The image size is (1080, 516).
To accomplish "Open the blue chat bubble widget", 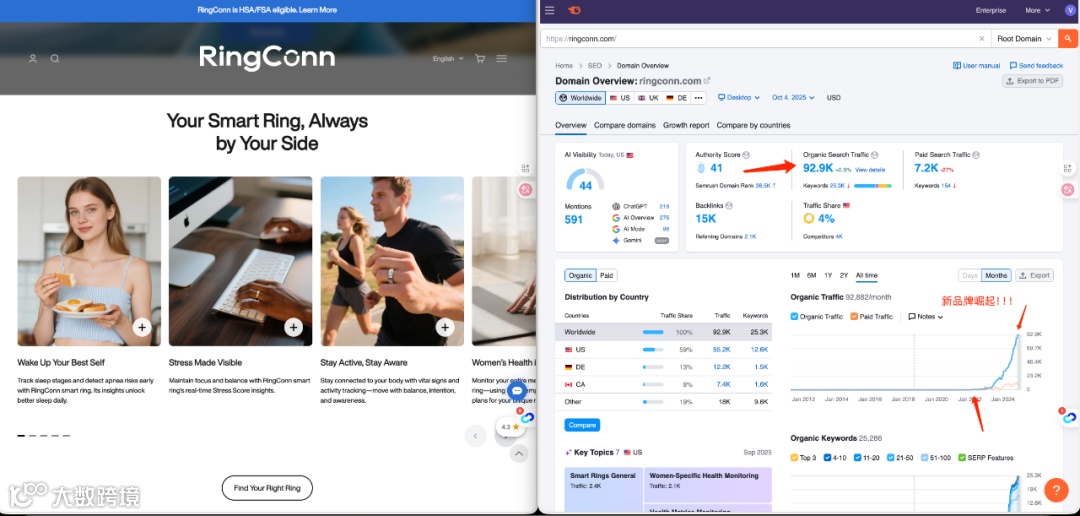I will point(517,391).
